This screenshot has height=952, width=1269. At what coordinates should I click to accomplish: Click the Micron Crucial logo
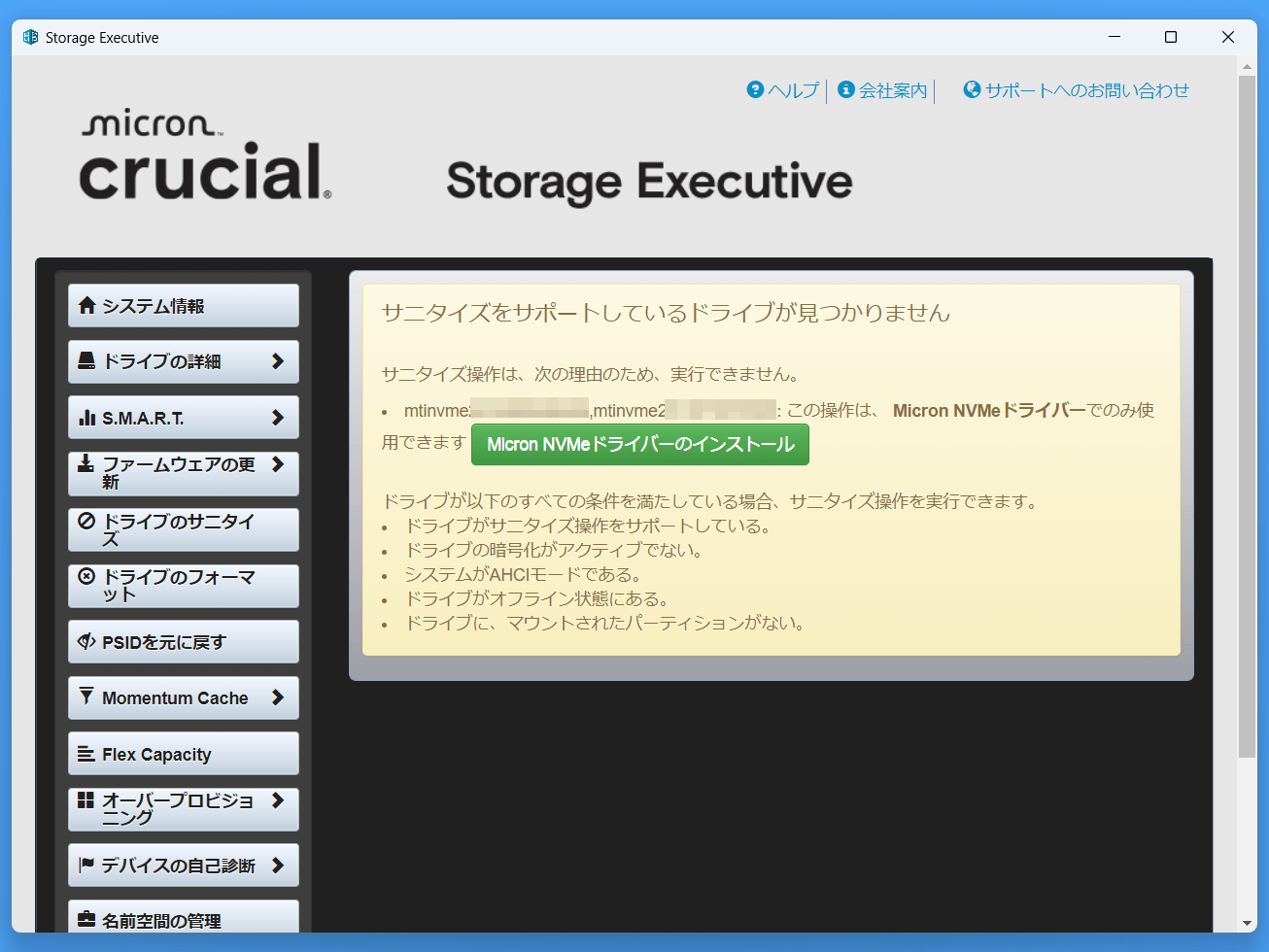click(x=205, y=155)
